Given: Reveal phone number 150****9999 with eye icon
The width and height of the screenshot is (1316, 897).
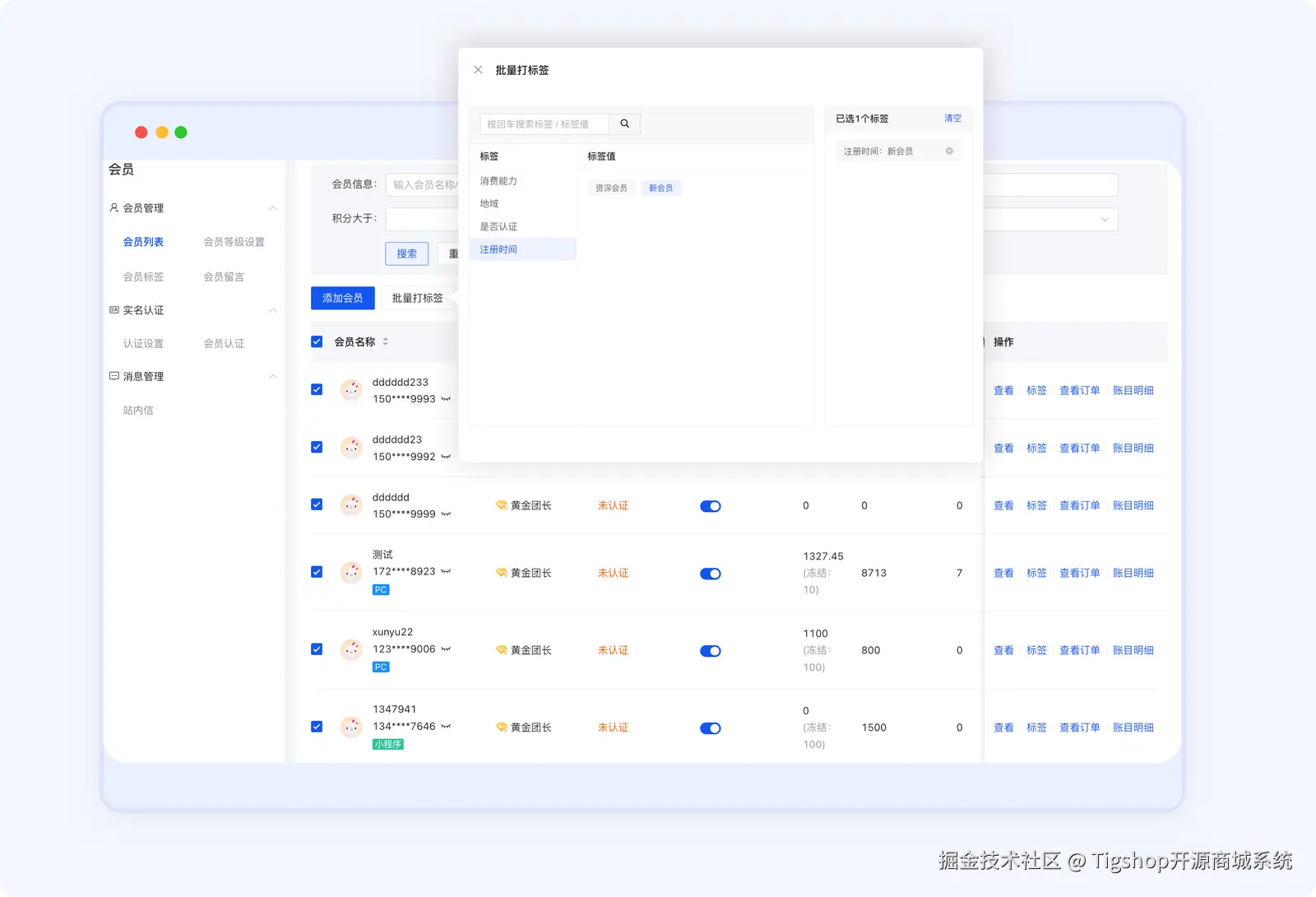Looking at the screenshot, I should pos(446,514).
